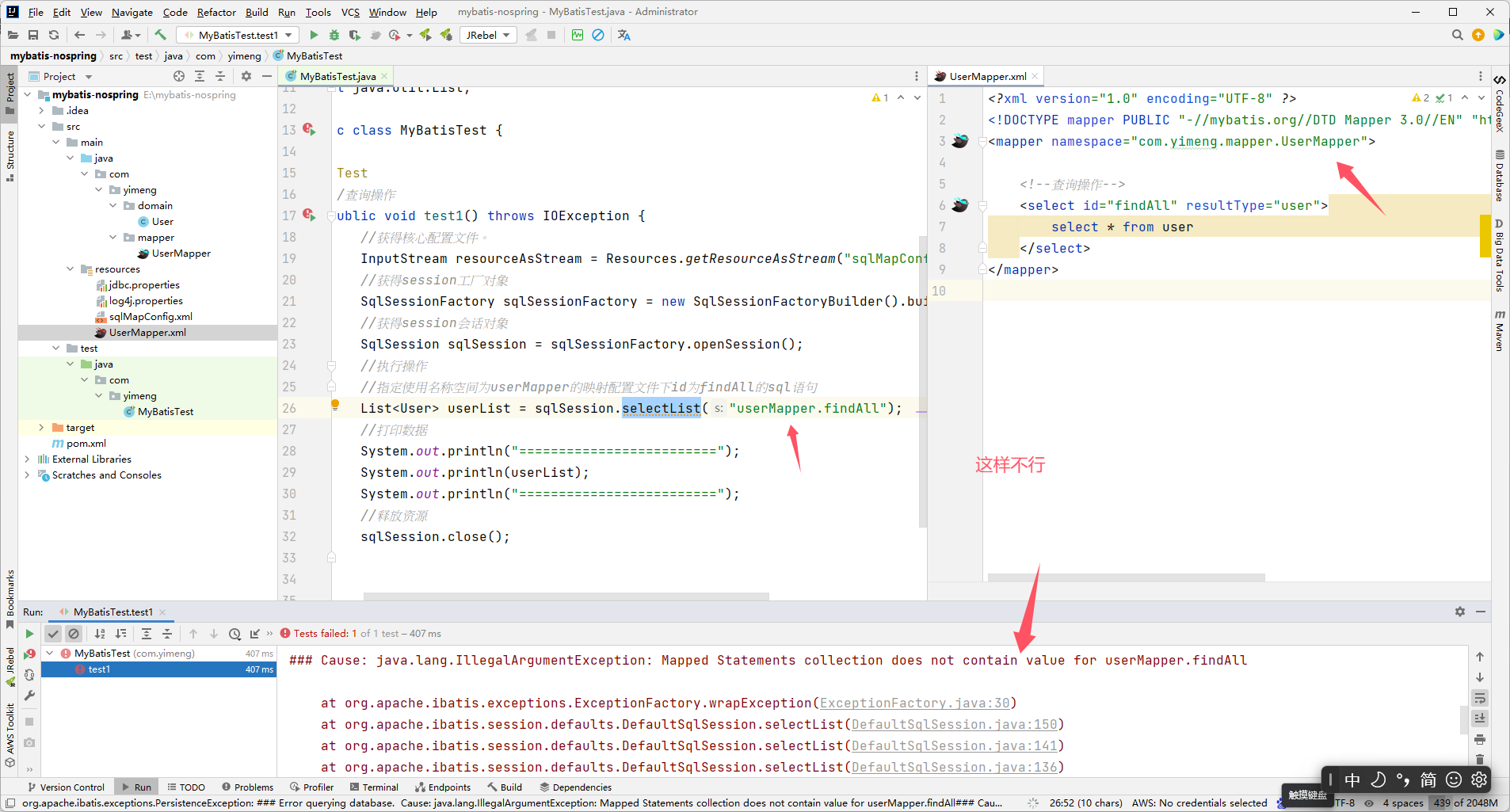Click the XML editor horizontal scrollbar
This screenshot has width=1510, height=812.
click(x=1126, y=578)
